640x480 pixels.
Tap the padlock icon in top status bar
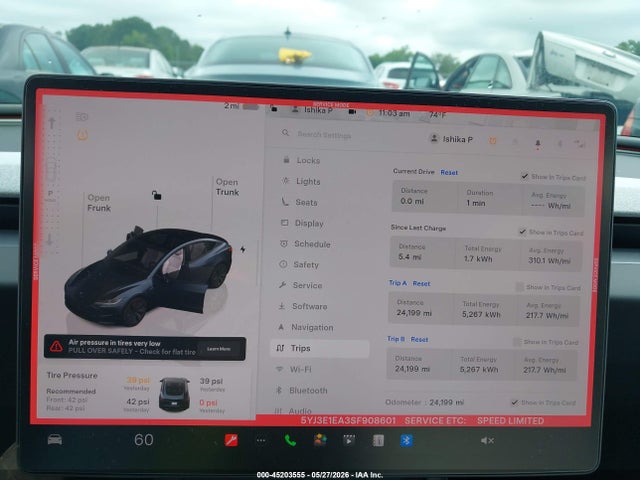(x=274, y=109)
